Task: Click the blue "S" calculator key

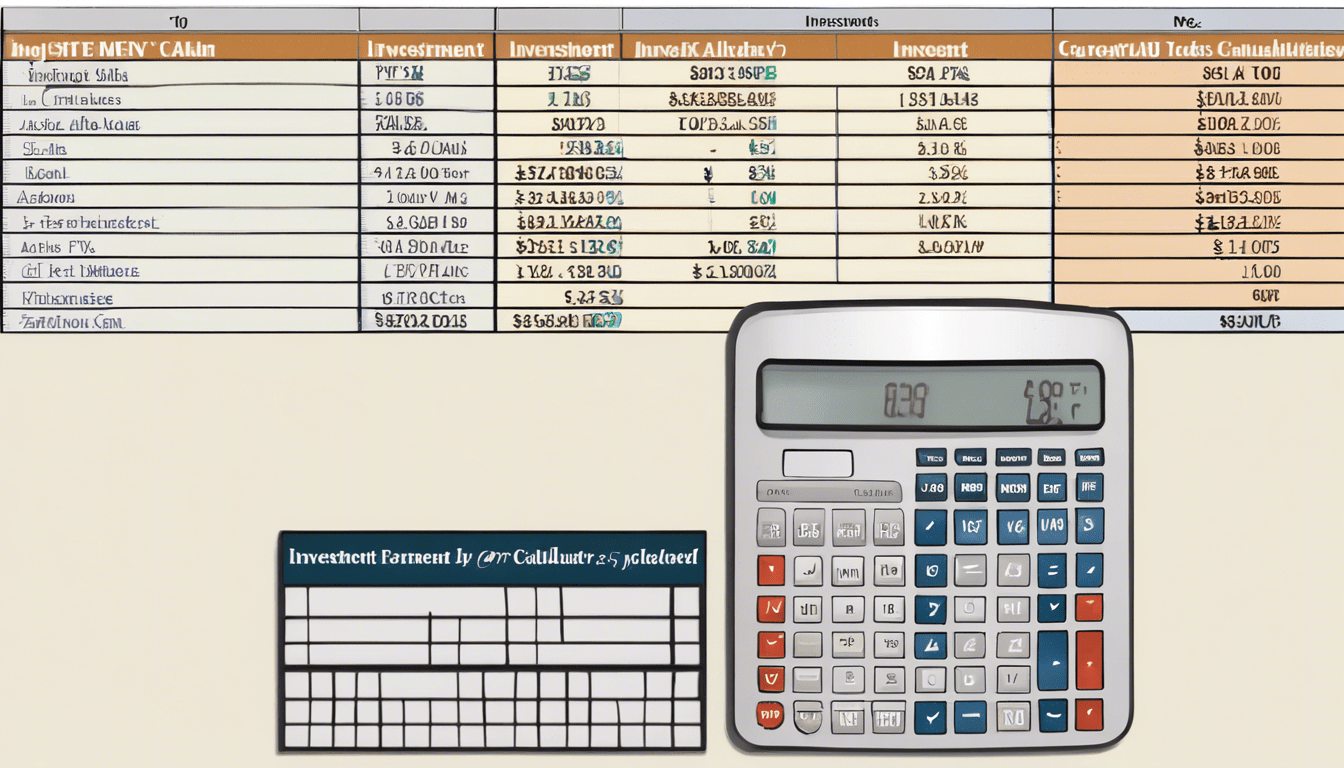Action: click(1089, 525)
